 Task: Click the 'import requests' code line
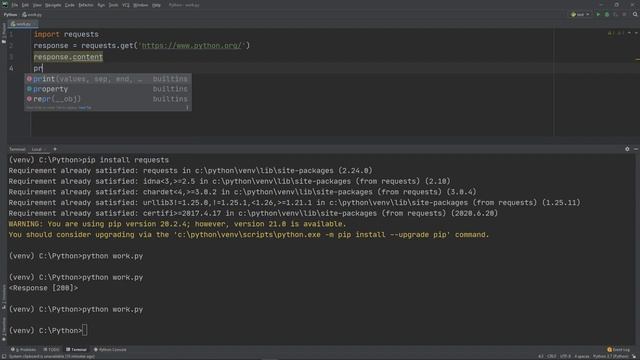tap(66, 34)
